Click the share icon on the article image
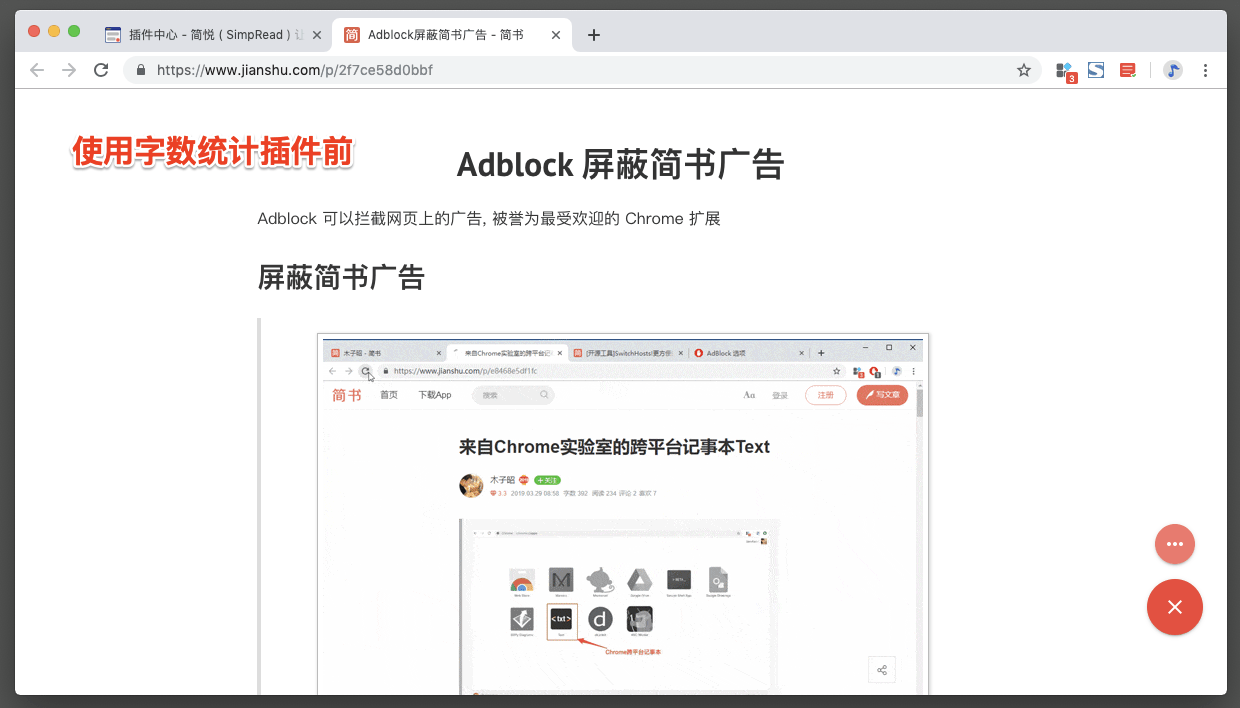 coord(882,670)
